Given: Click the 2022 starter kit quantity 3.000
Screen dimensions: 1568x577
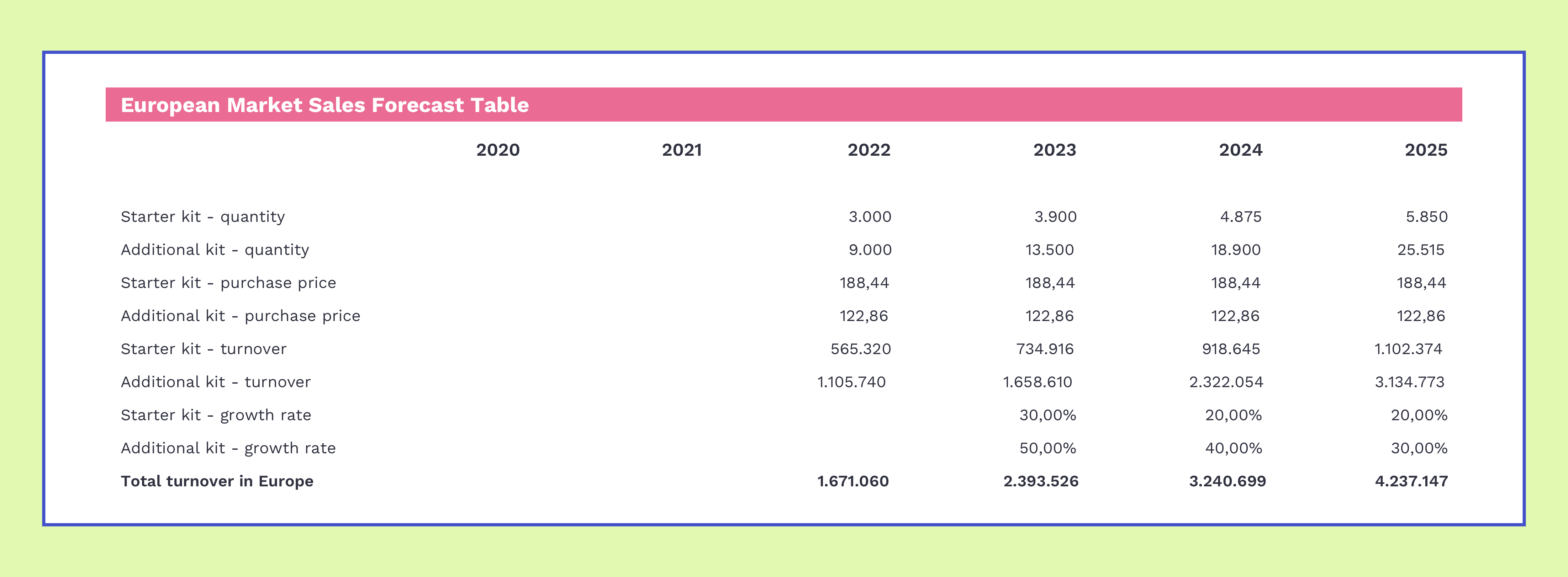Looking at the screenshot, I should coord(870,217).
